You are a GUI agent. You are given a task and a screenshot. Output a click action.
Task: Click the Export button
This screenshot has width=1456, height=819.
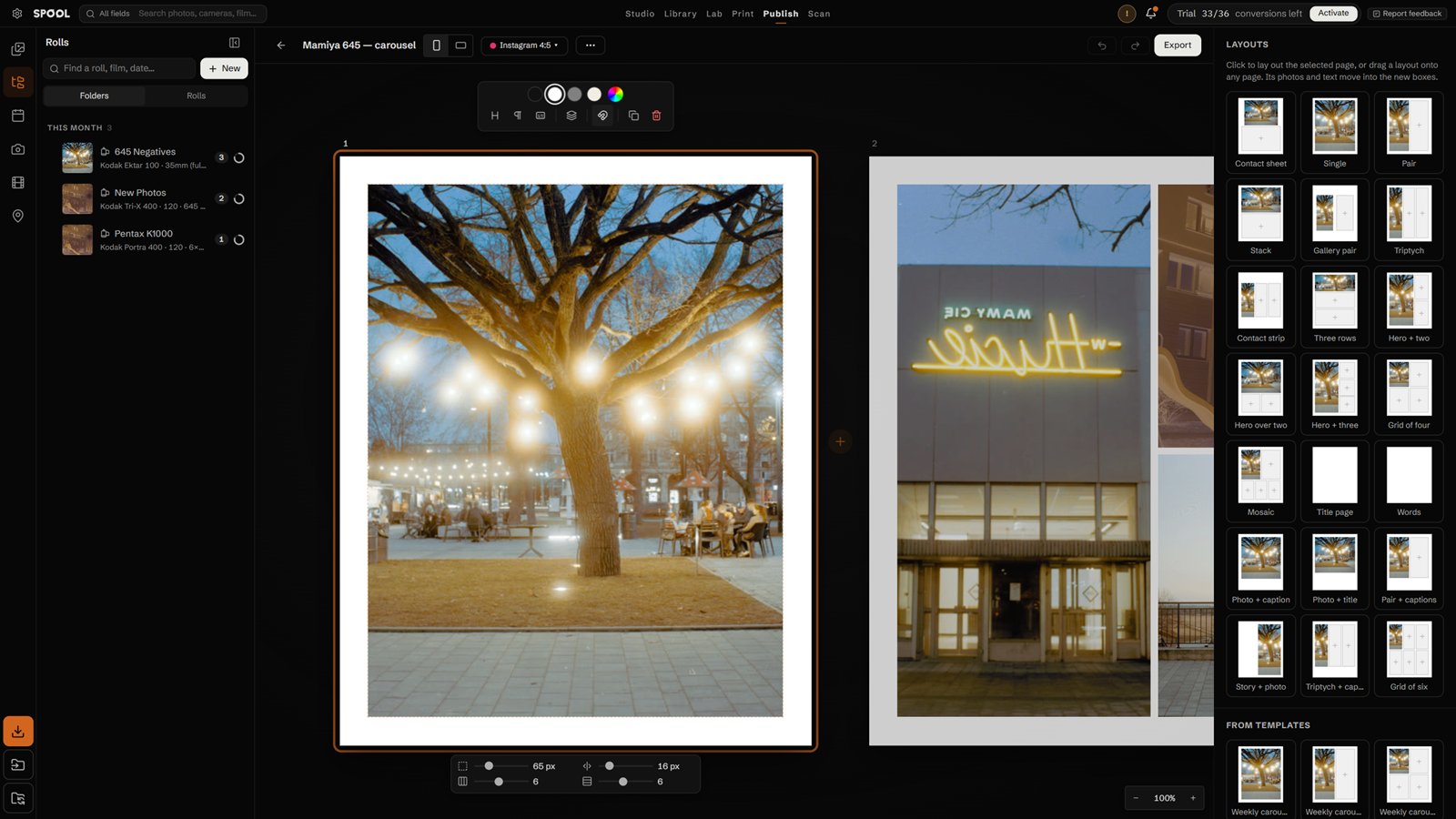pos(1178,45)
